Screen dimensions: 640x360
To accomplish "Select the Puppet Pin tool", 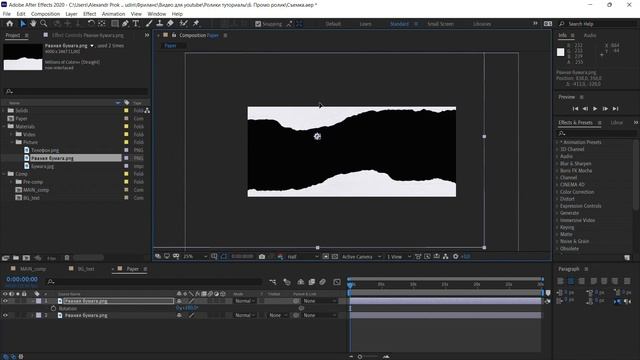I will tap(196, 24).
